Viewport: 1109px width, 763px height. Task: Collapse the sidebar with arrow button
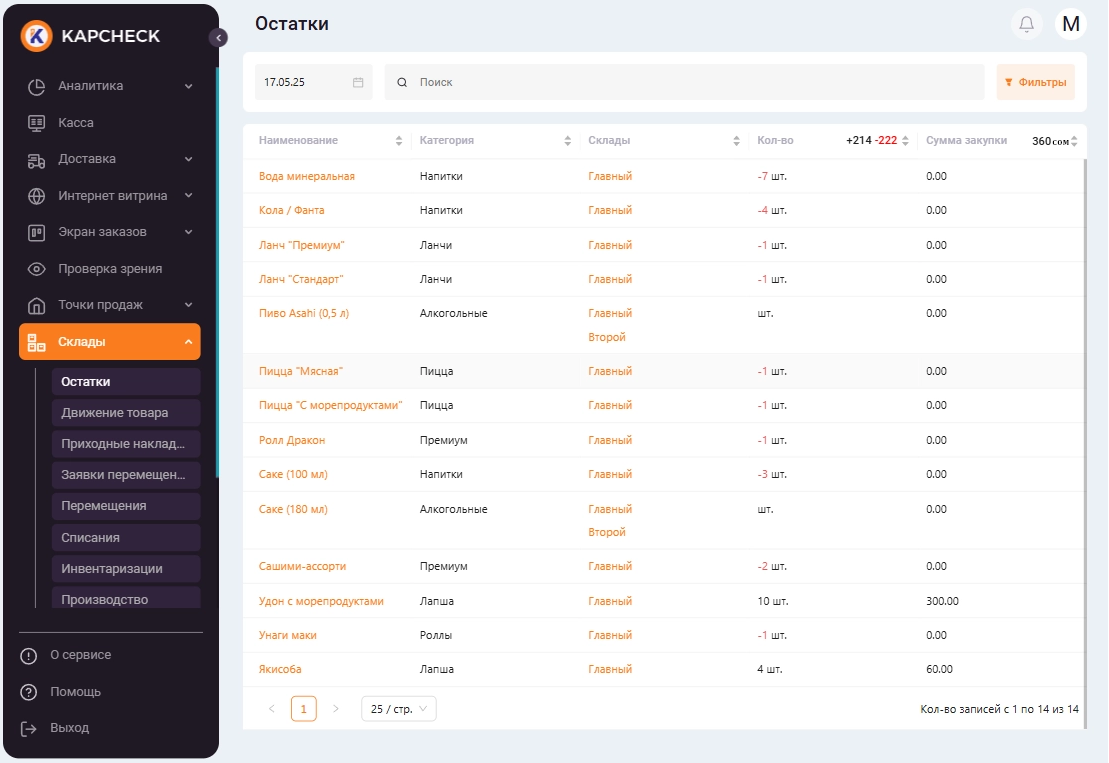(x=218, y=38)
